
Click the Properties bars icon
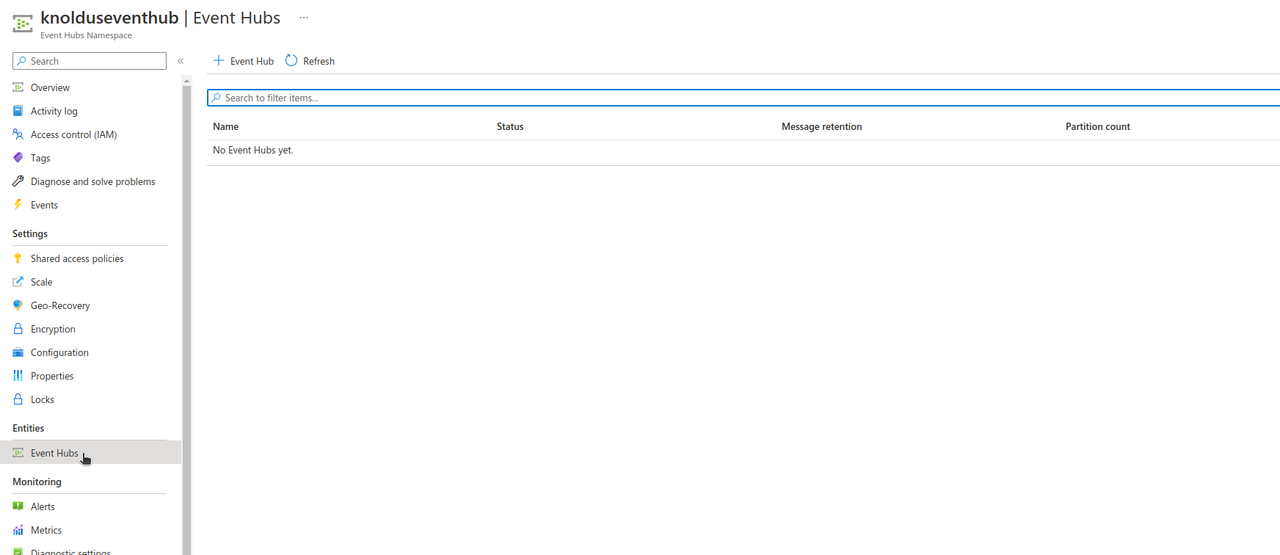point(18,376)
